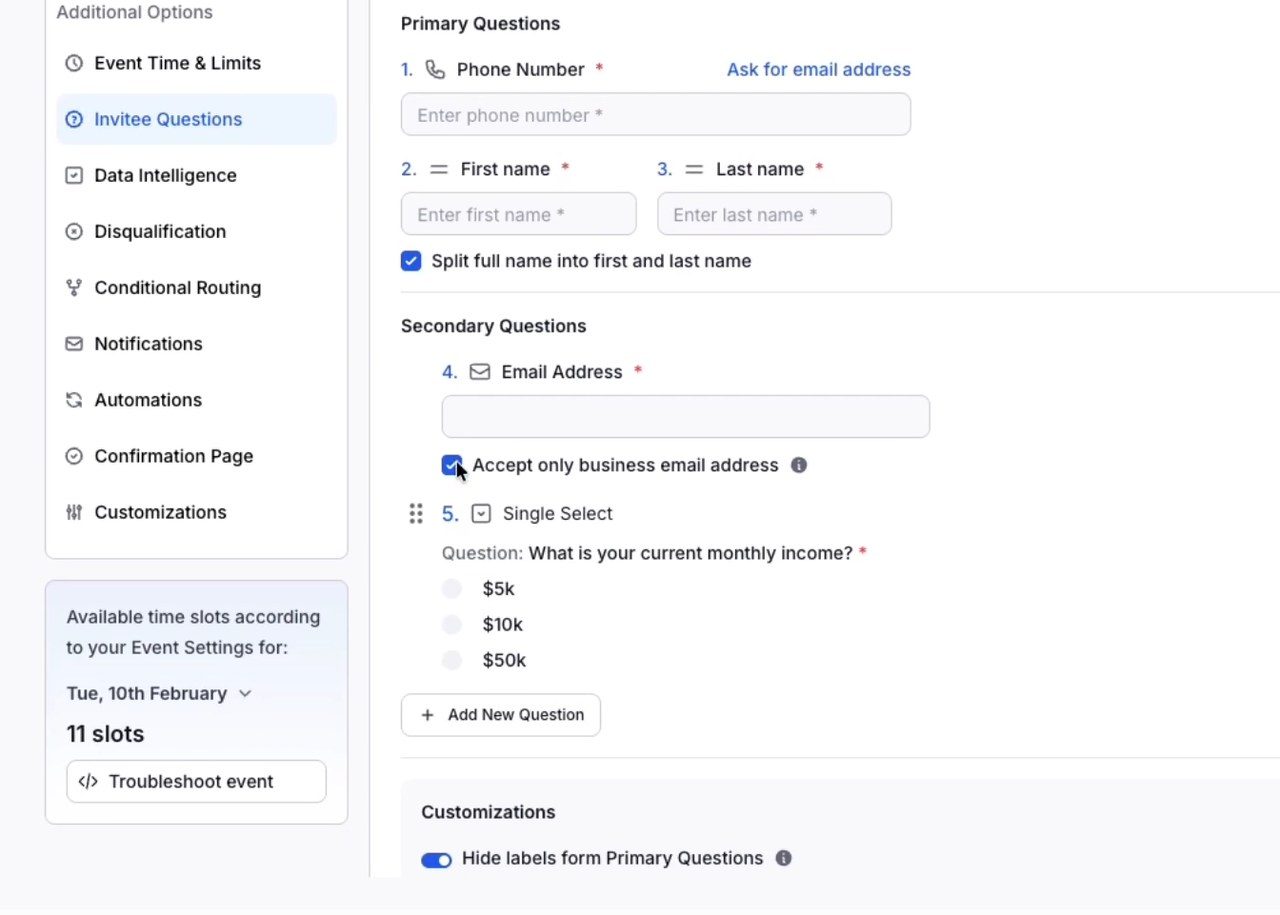The image size is (1280, 915).
Task: Select Invitee Questions in the sidebar
Action: (196, 119)
